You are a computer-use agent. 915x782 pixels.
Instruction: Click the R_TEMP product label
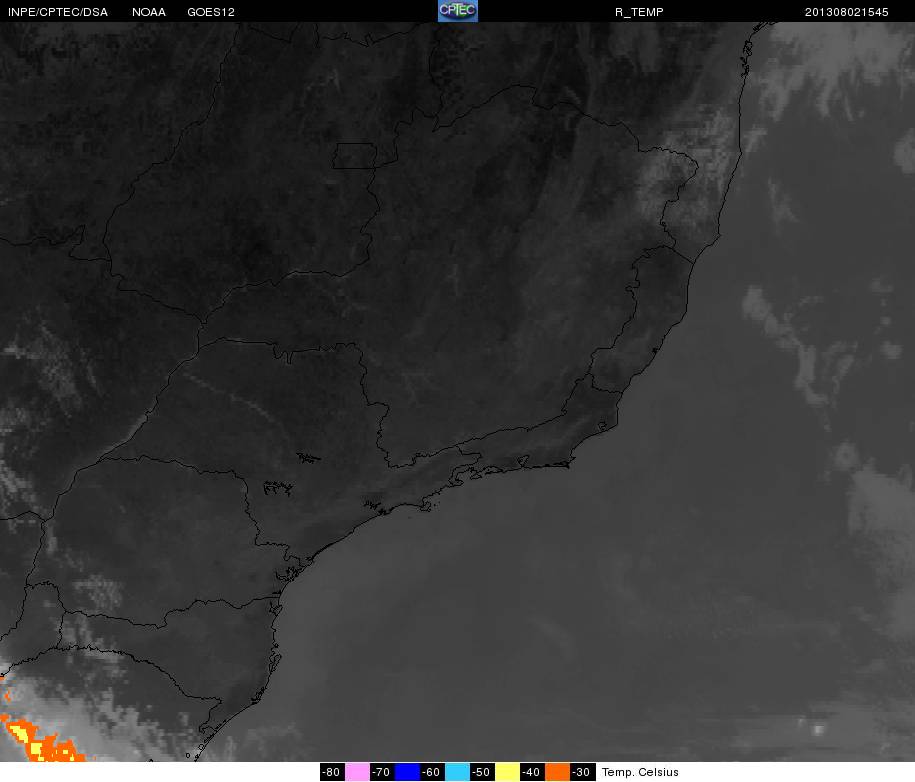click(639, 11)
